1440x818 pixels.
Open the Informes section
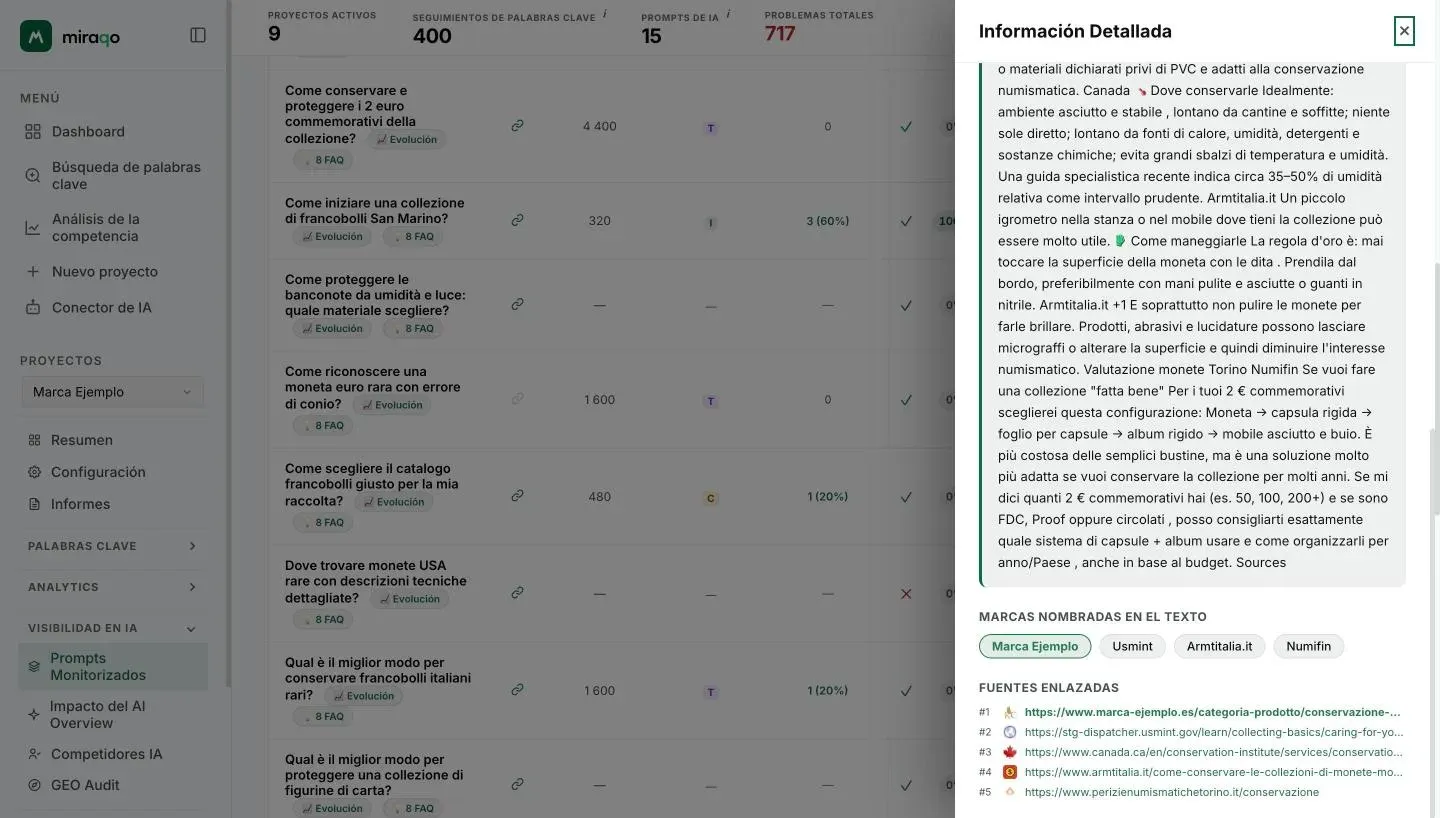pyautogui.click(x=113, y=504)
